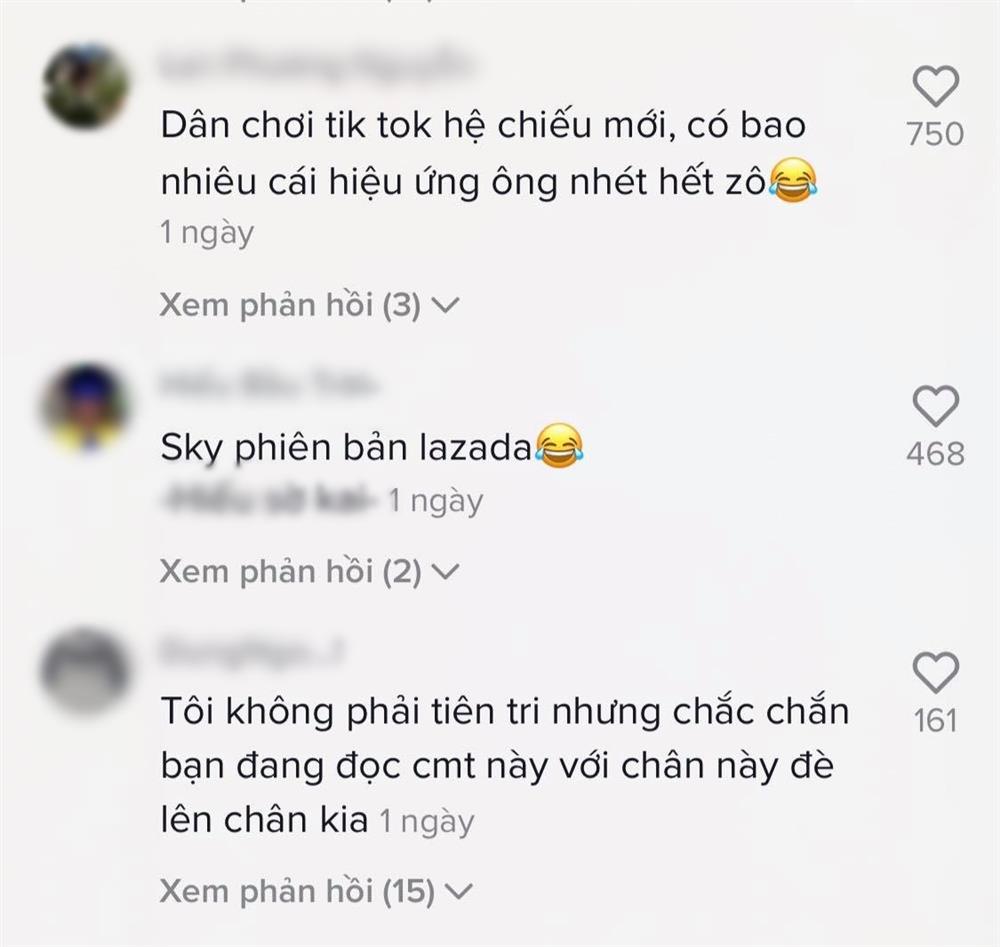Image resolution: width=1000 pixels, height=947 pixels.
Task: Click blurred username above 'Tôi không phải tiên tri'
Action: 250,652
